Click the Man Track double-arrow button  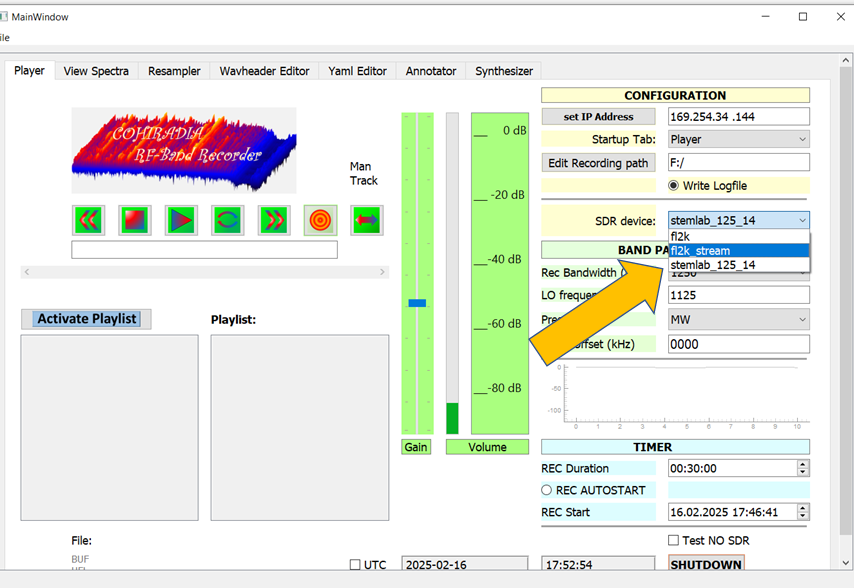(x=366, y=220)
